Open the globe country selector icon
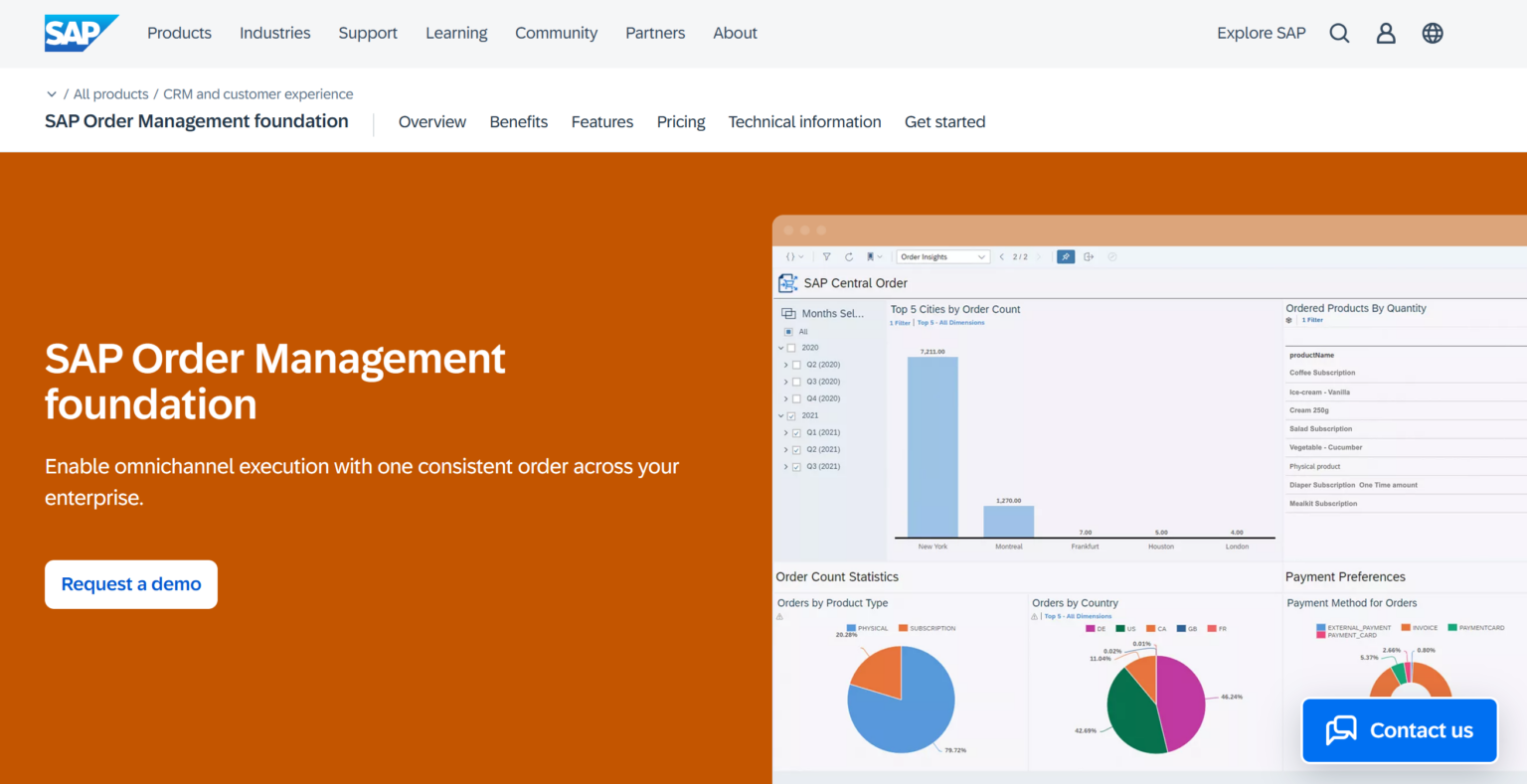Screen dimensions: 1527x784 point(1433,33)
